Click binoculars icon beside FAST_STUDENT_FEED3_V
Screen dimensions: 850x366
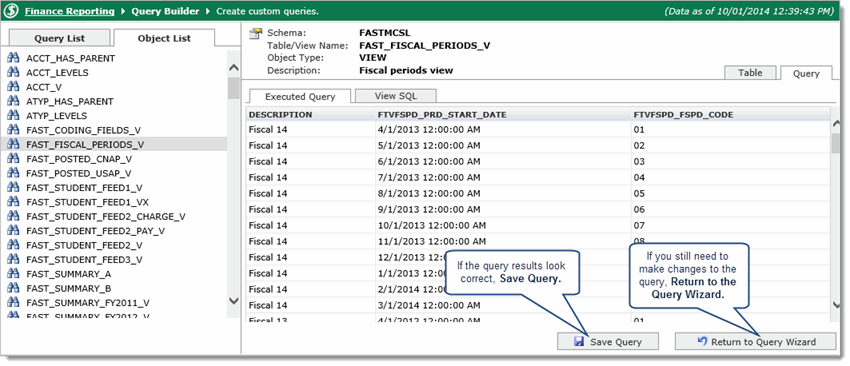(x=13, y=259)
